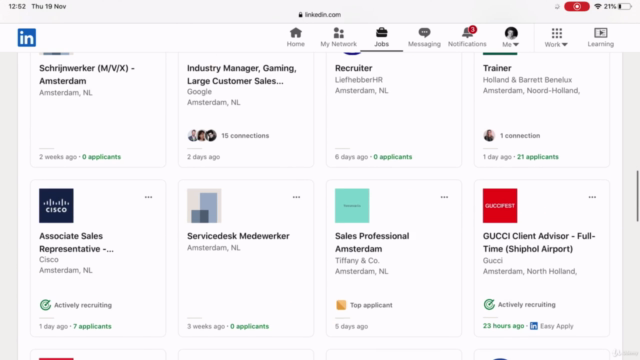The width and height of the screenshot is (640, 360).
Task: Click the Google company name
Action: point(199,92)
